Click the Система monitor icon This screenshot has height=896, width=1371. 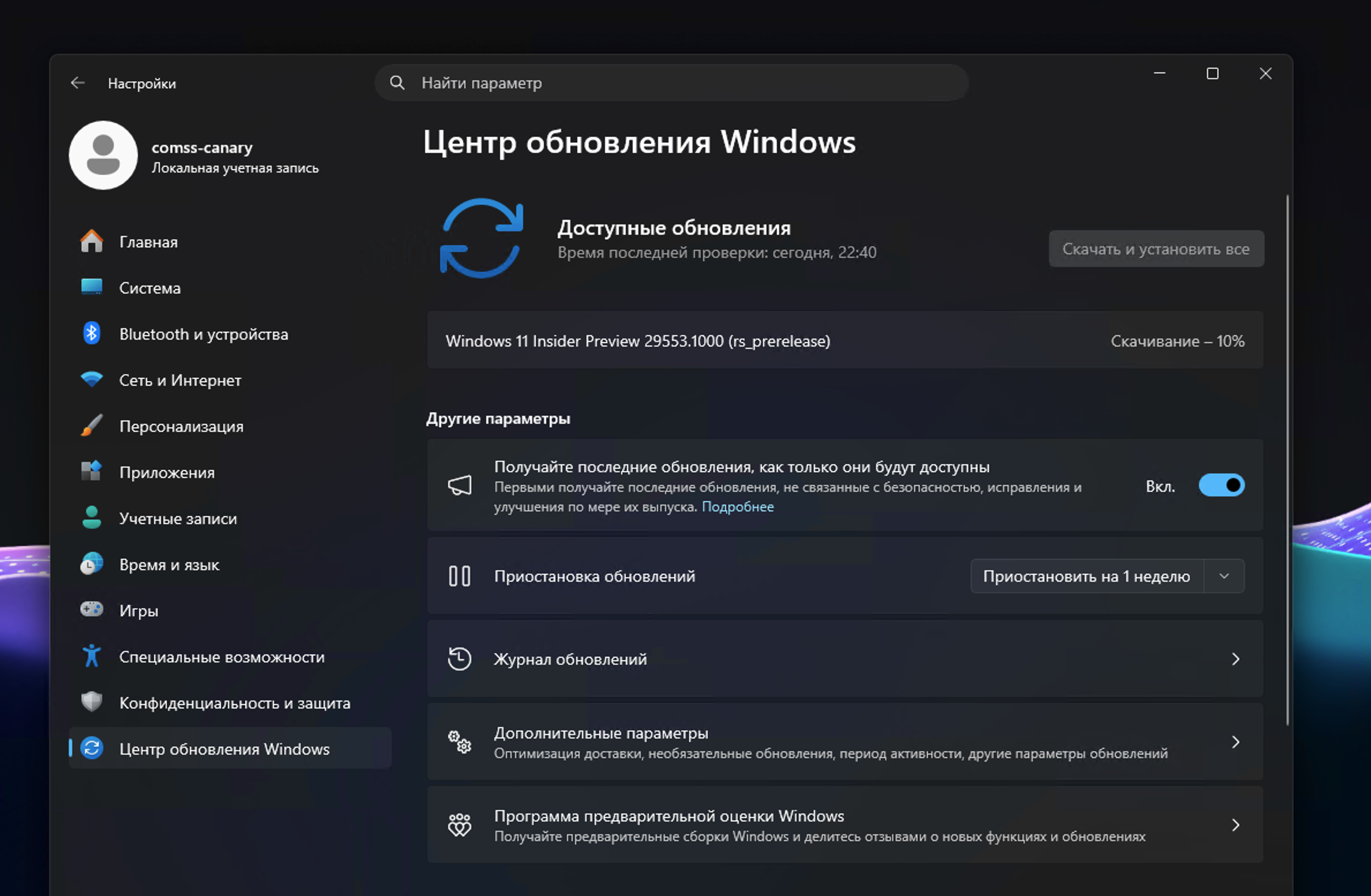(92, 287)
